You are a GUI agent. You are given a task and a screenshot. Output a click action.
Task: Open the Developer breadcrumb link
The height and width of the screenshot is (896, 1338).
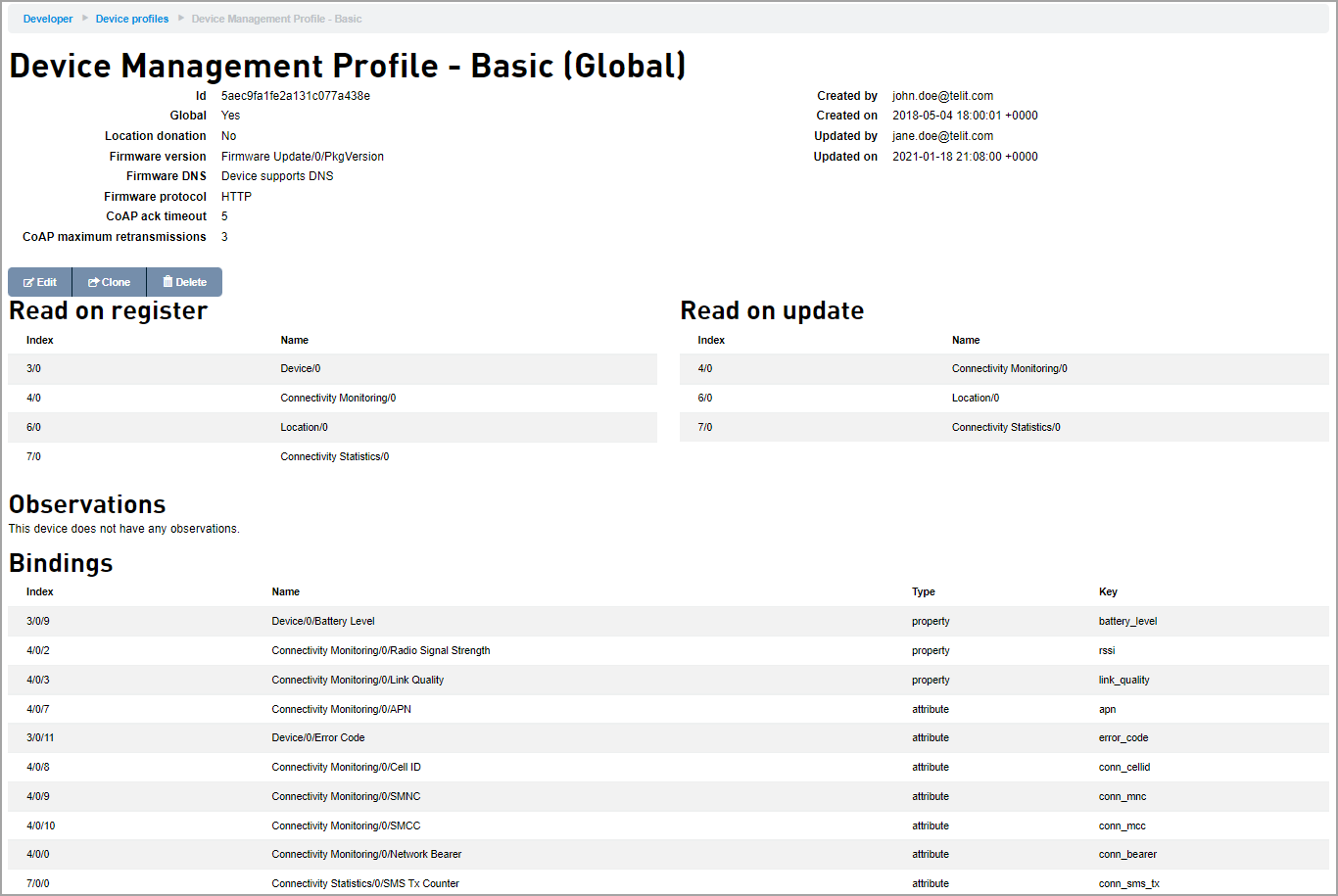pos(47,18)
